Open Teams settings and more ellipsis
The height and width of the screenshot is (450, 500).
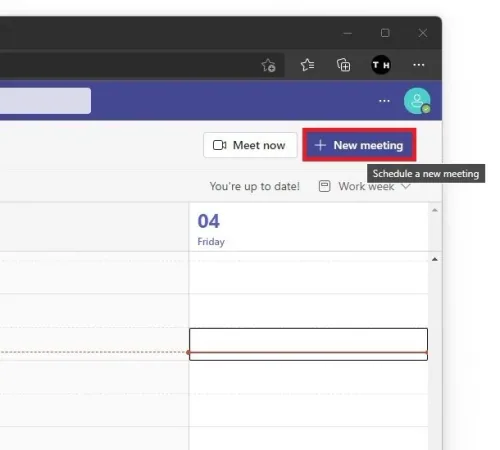pyautogui.click(x=384, y=101)
